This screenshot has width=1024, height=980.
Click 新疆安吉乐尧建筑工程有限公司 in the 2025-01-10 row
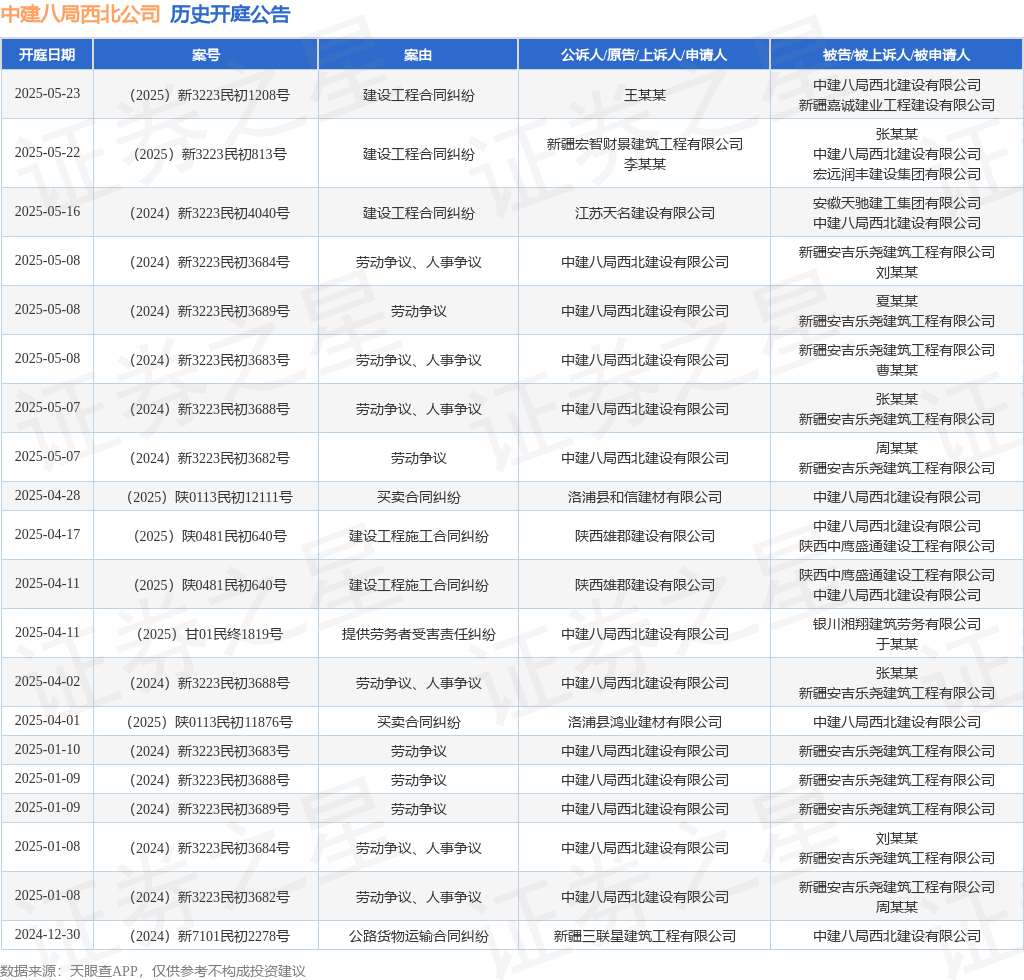coord(897,751)
